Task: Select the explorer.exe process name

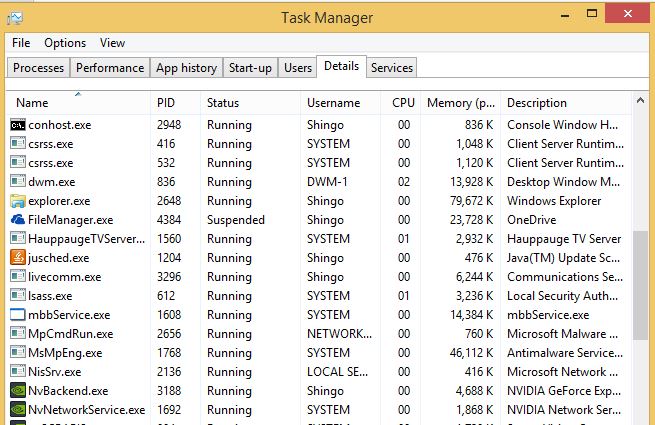Action: (x=59, y=201)
